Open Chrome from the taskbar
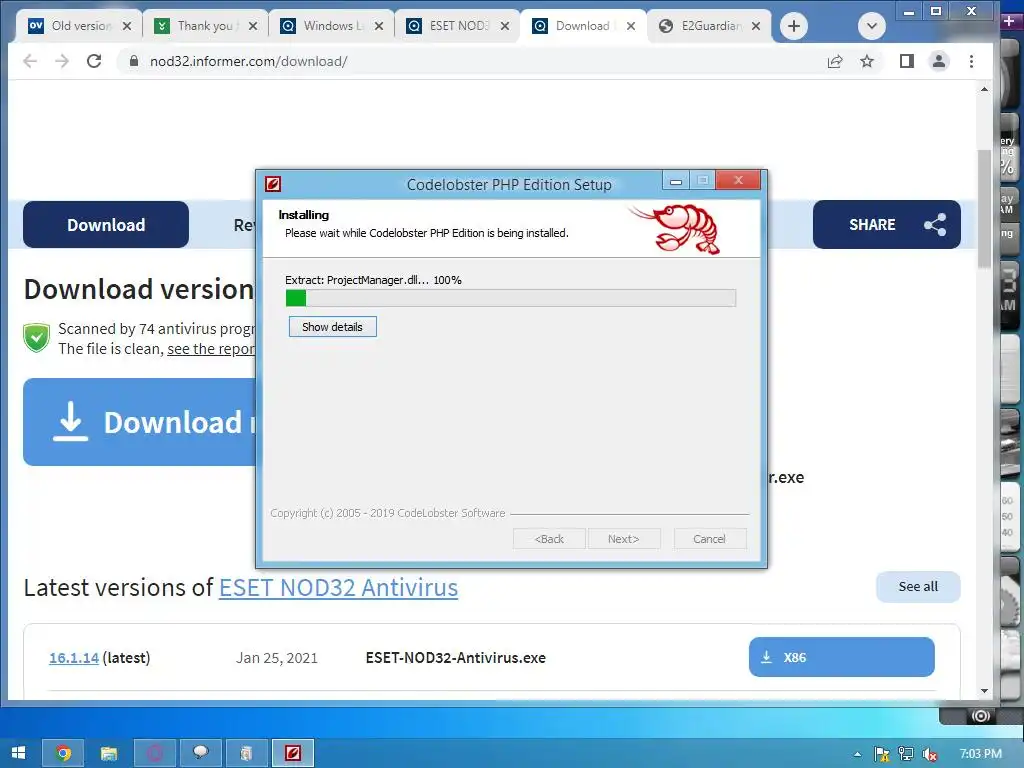This screenshot has width=1024, height=768. point(63,753)
